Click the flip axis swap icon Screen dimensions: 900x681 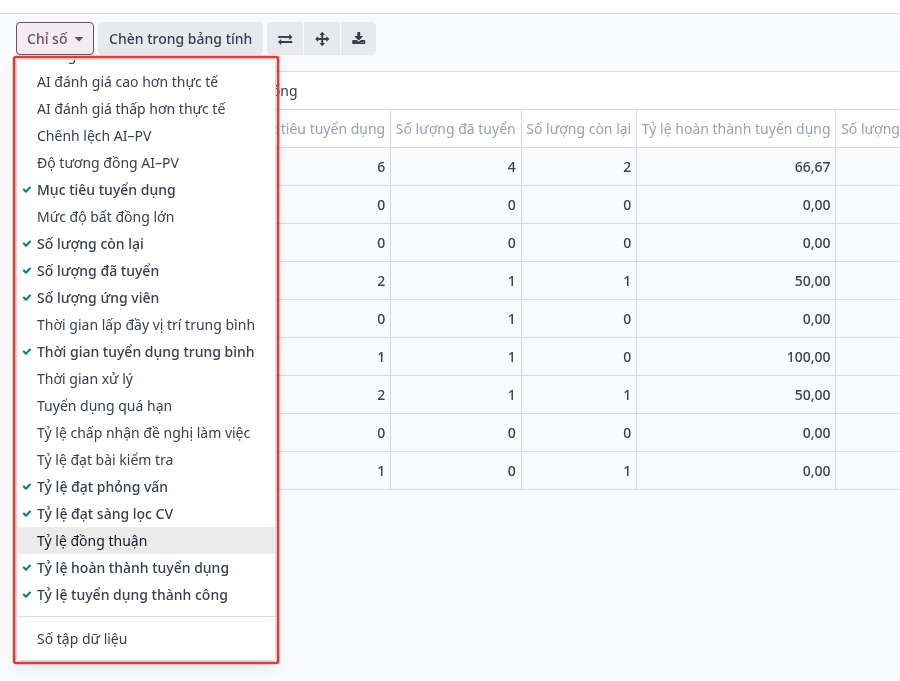pos(285,39)
